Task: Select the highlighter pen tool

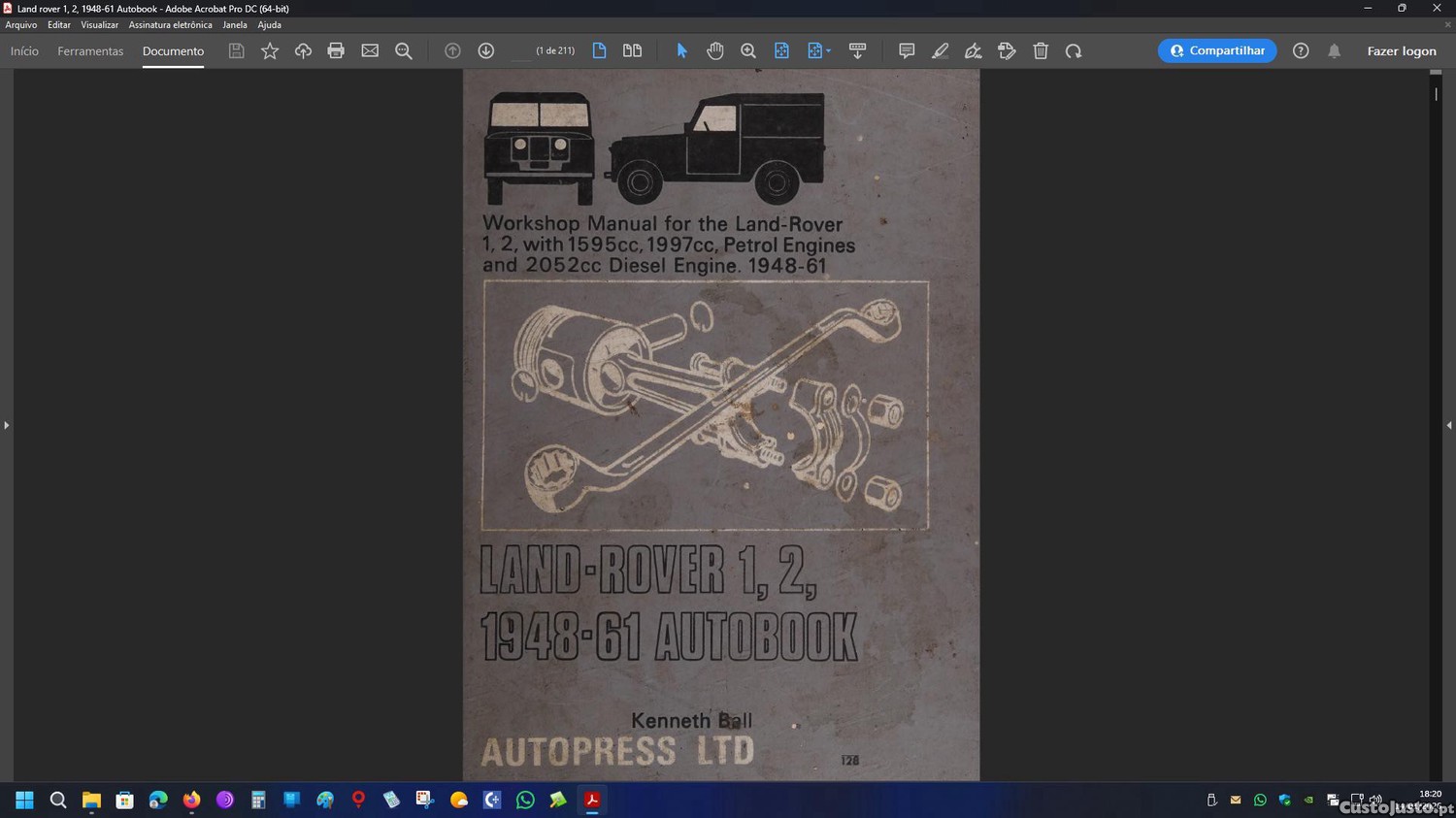Action: click(x=940, y=50)
